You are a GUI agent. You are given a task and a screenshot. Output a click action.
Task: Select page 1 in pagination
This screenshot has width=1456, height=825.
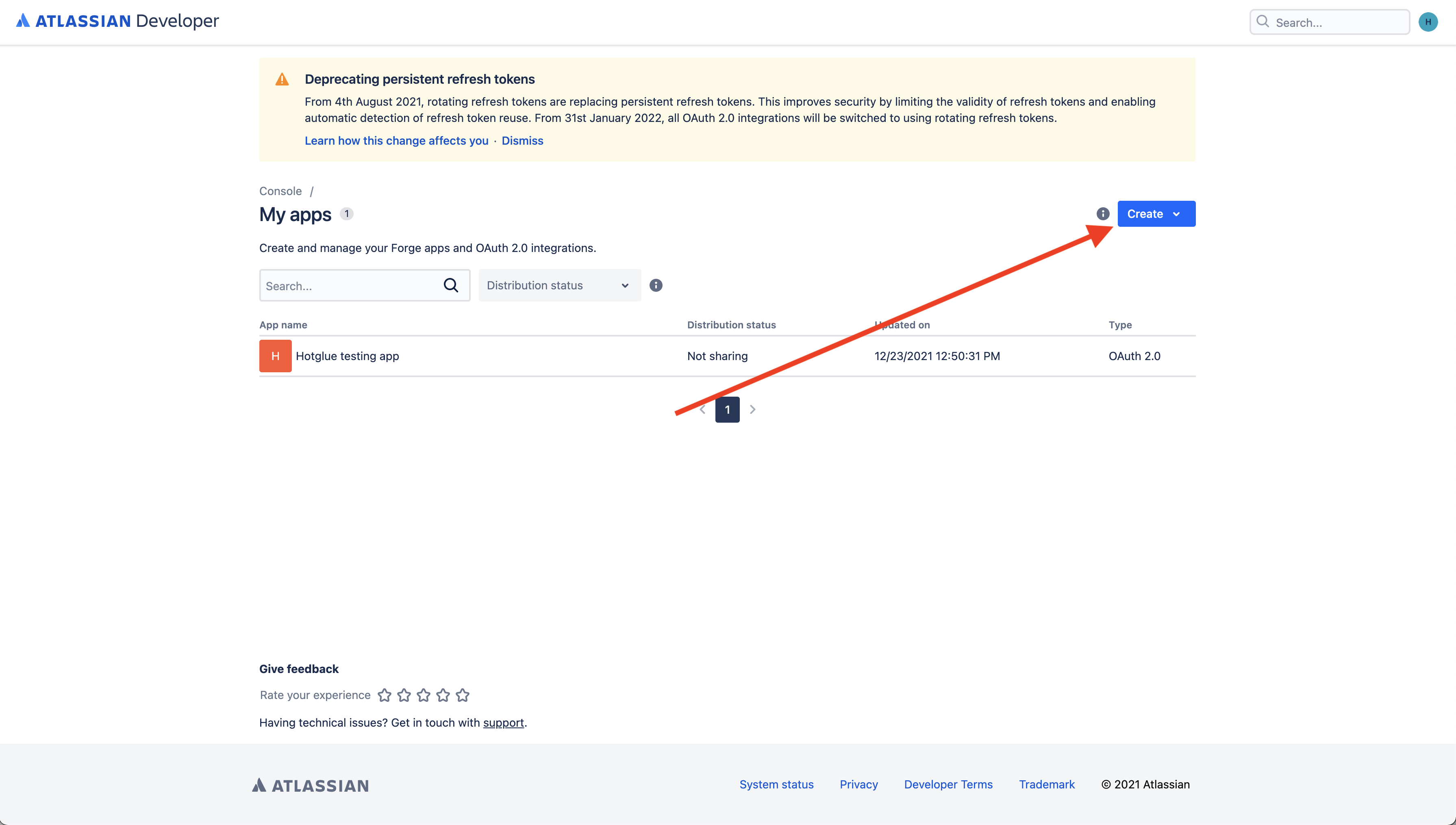click(728, 410)
